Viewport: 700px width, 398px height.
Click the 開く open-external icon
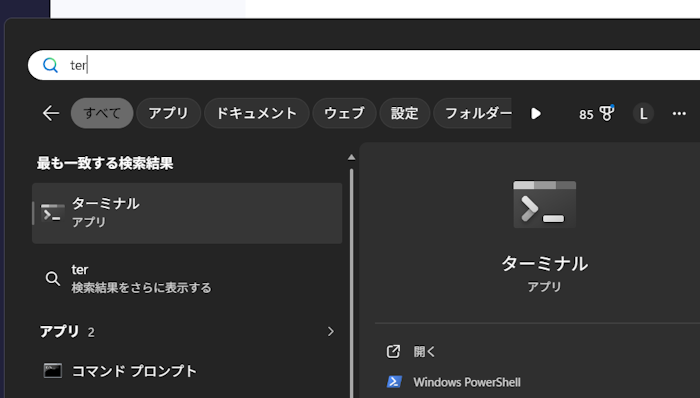pos(393,352)
